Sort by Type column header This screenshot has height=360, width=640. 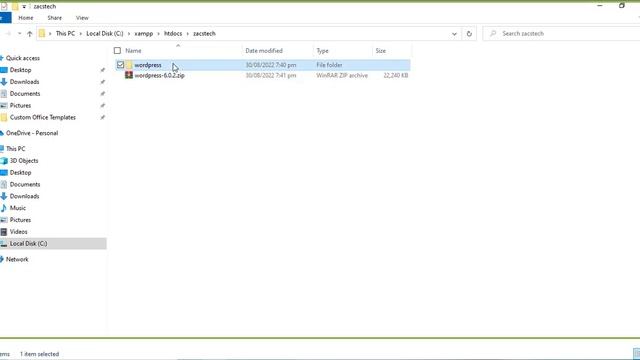pyautogui.click(x=322, y=51)
